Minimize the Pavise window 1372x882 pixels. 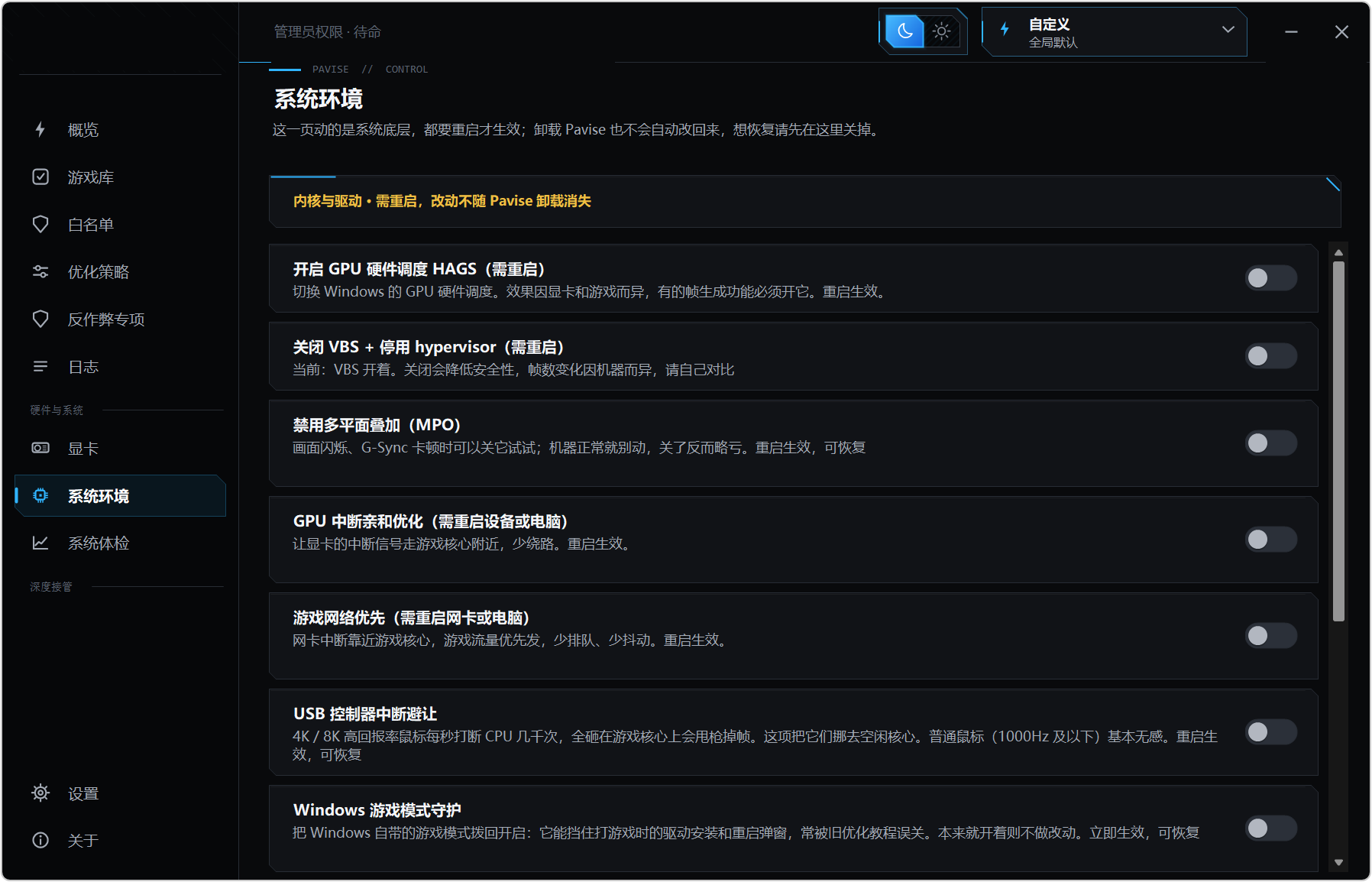click(x=1291, y=32)
